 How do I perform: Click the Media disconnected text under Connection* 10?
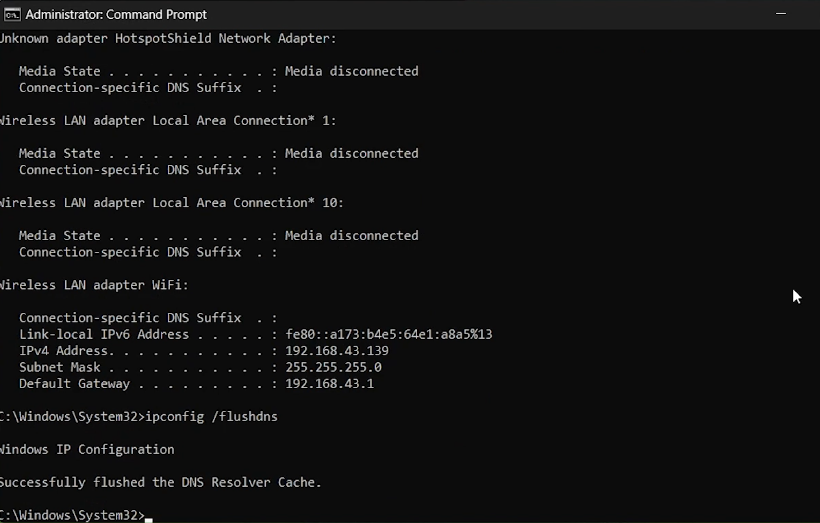click(x=351, y=236)
